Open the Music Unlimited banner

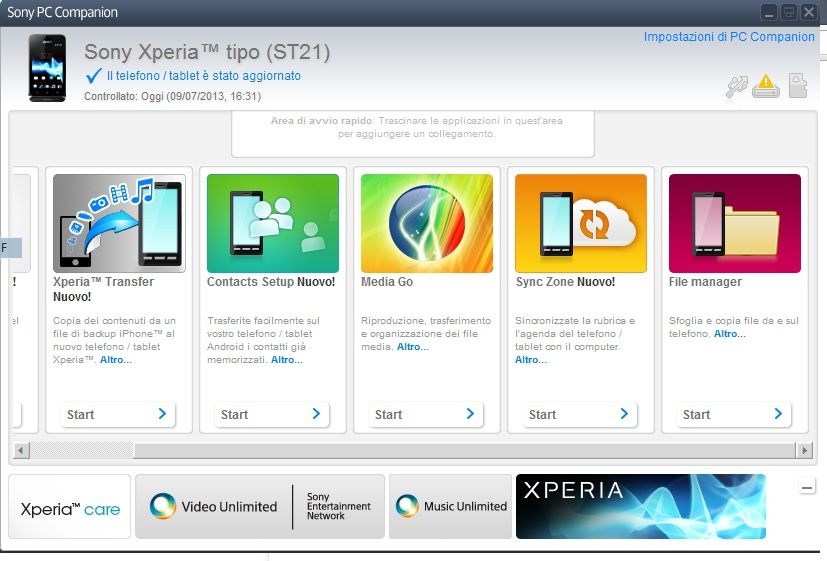pyautogui.click(x=450, y=507)
